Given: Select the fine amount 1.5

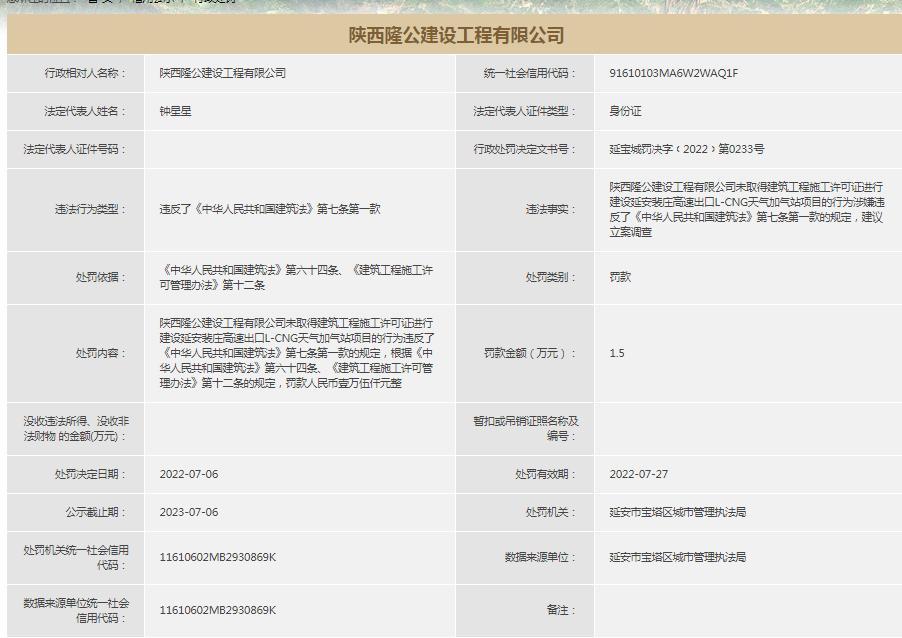Looking at the screenshot, I should tap(617, 353).
